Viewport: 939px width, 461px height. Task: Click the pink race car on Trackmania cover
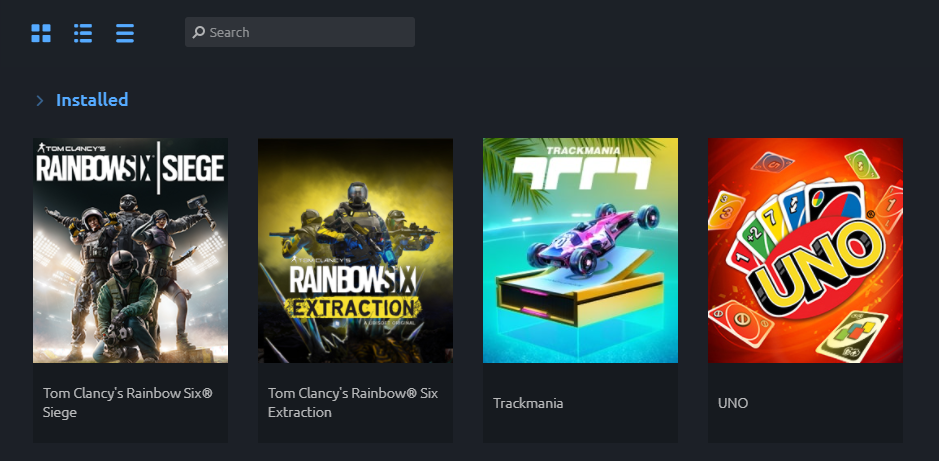point(593,238)
